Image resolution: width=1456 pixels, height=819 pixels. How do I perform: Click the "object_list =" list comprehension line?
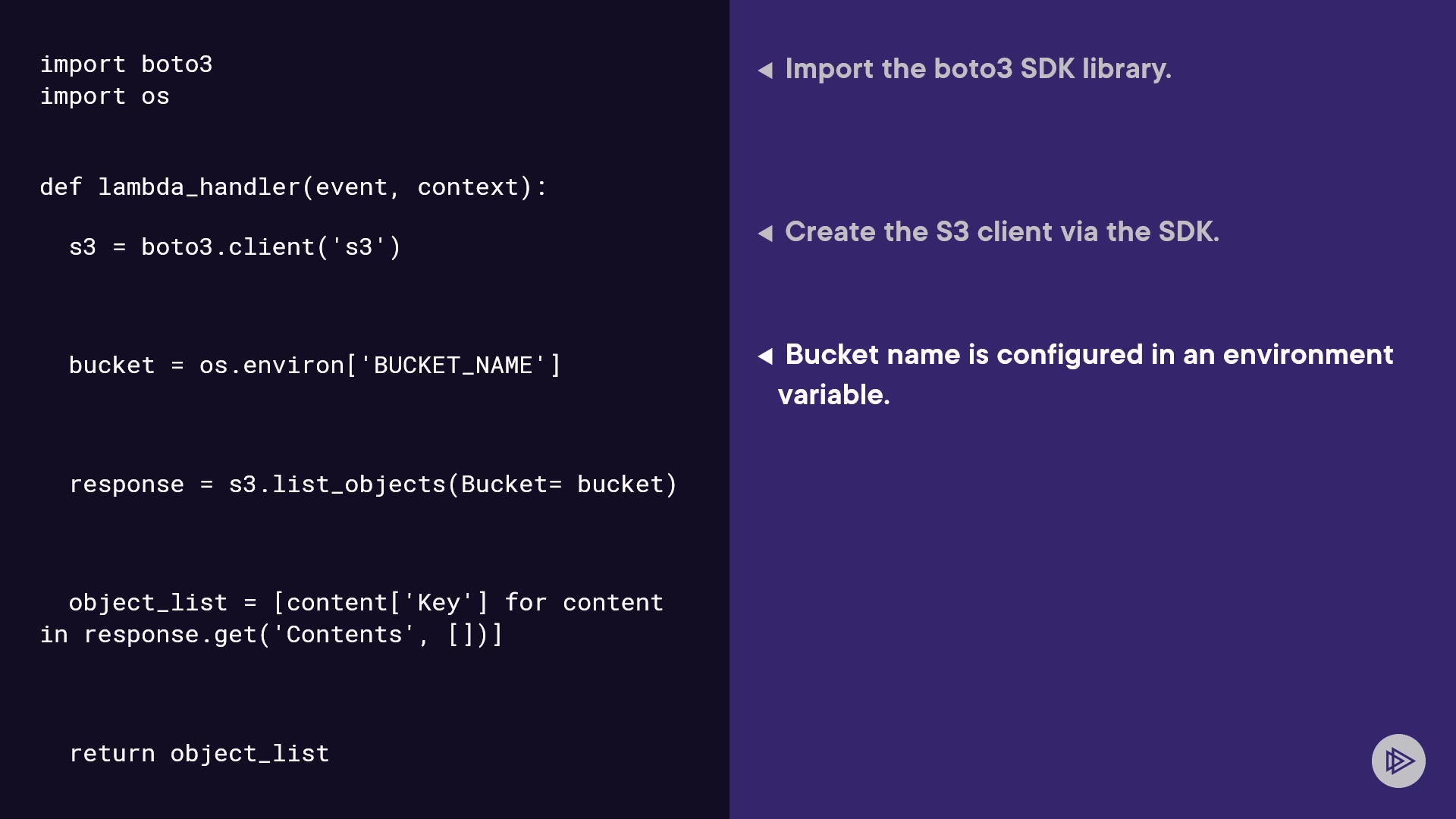[x=366, y=603]
